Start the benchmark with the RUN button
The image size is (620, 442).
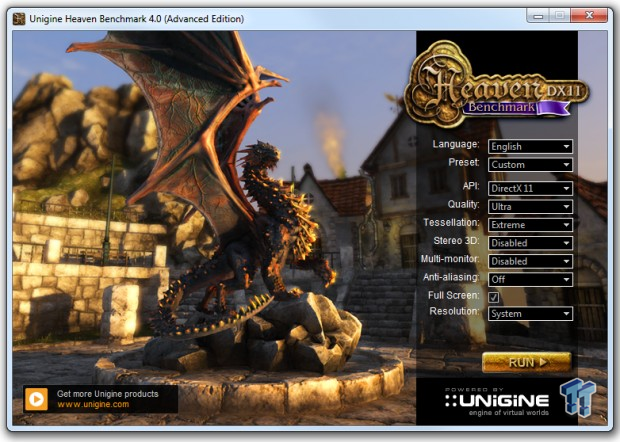click(x=527, y=362)
